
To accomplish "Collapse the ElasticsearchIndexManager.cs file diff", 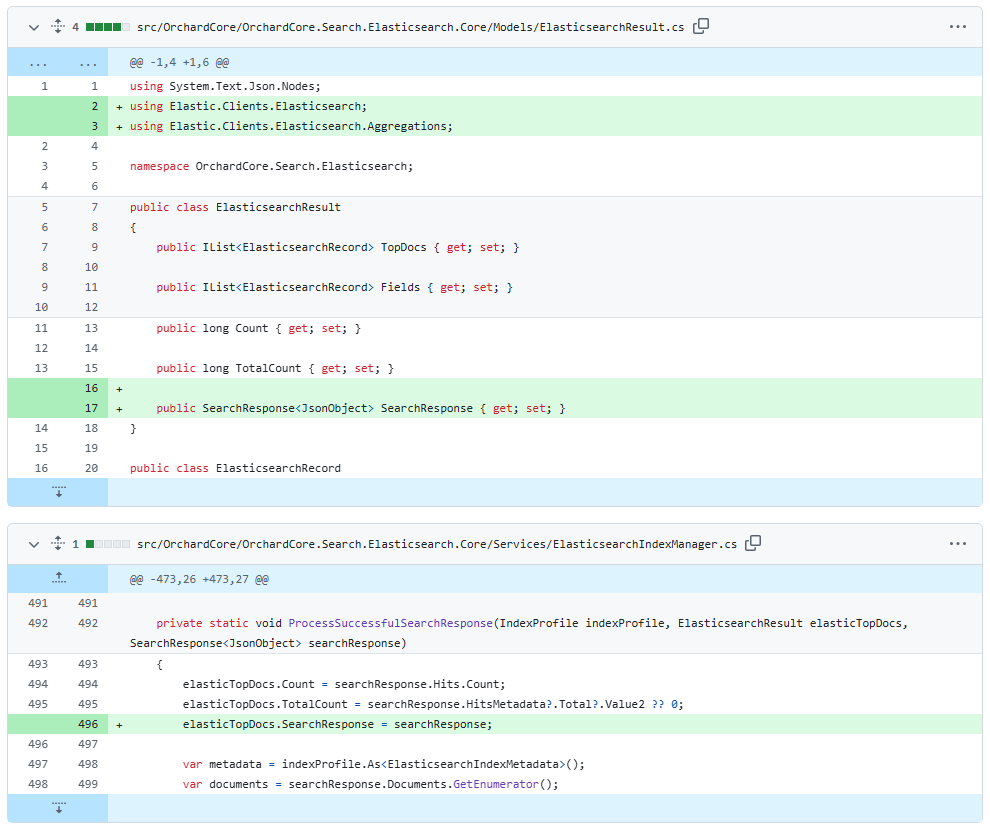I will pyautogui.click(x=34, y=544).
